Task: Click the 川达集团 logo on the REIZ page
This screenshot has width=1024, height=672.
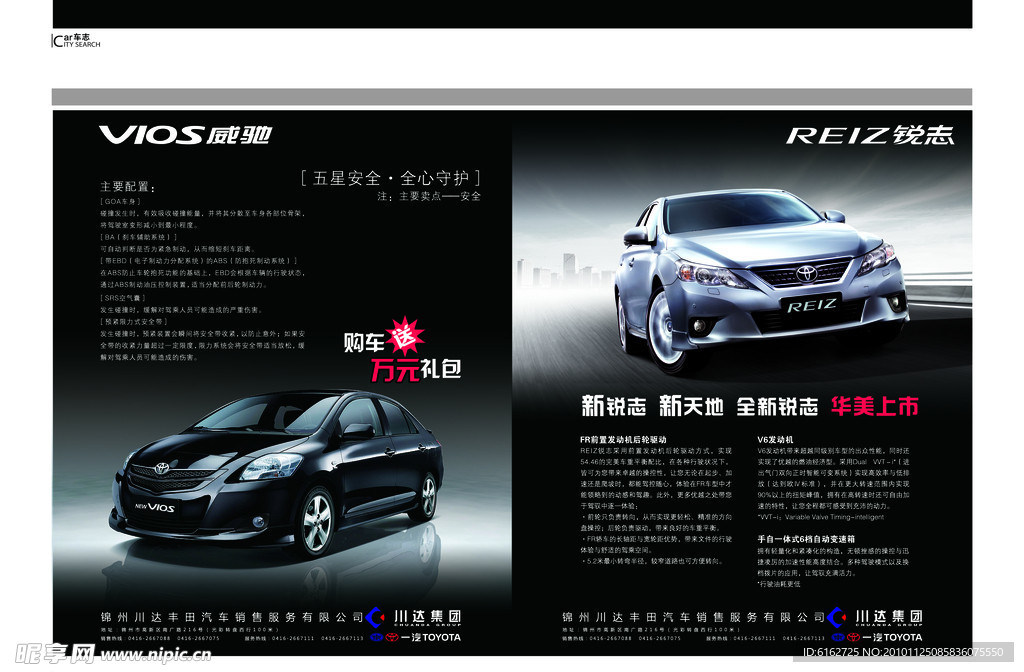Action: pyautogui.click(x=875, y=617)
